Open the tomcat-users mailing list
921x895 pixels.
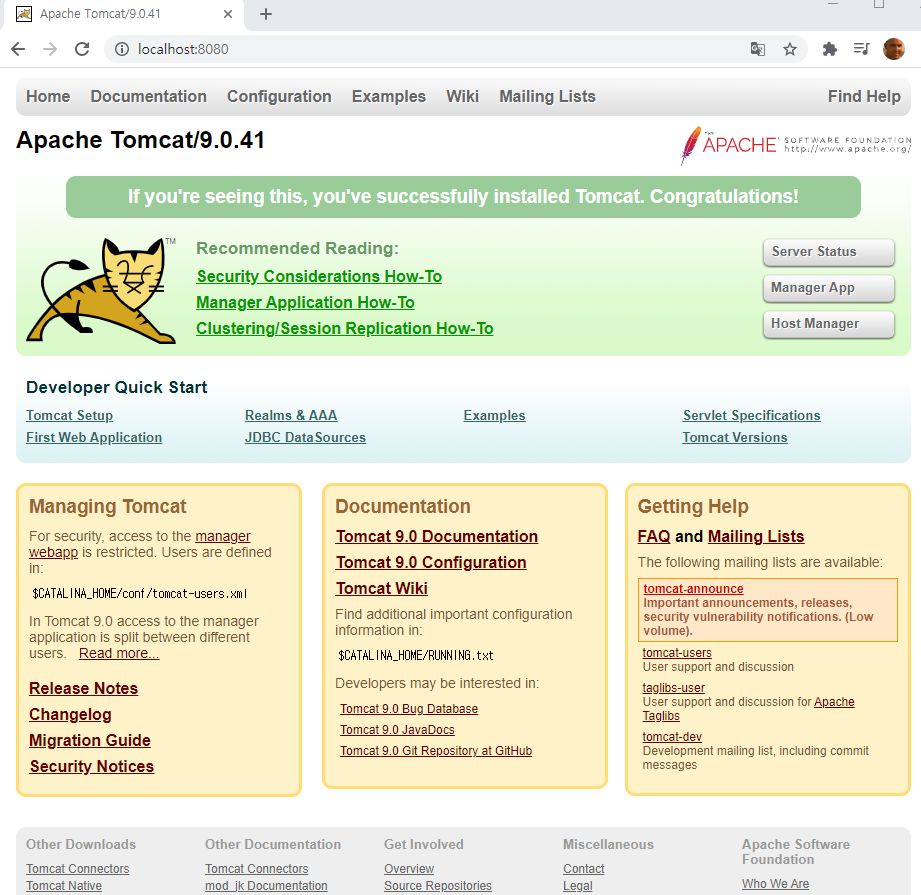677,653
